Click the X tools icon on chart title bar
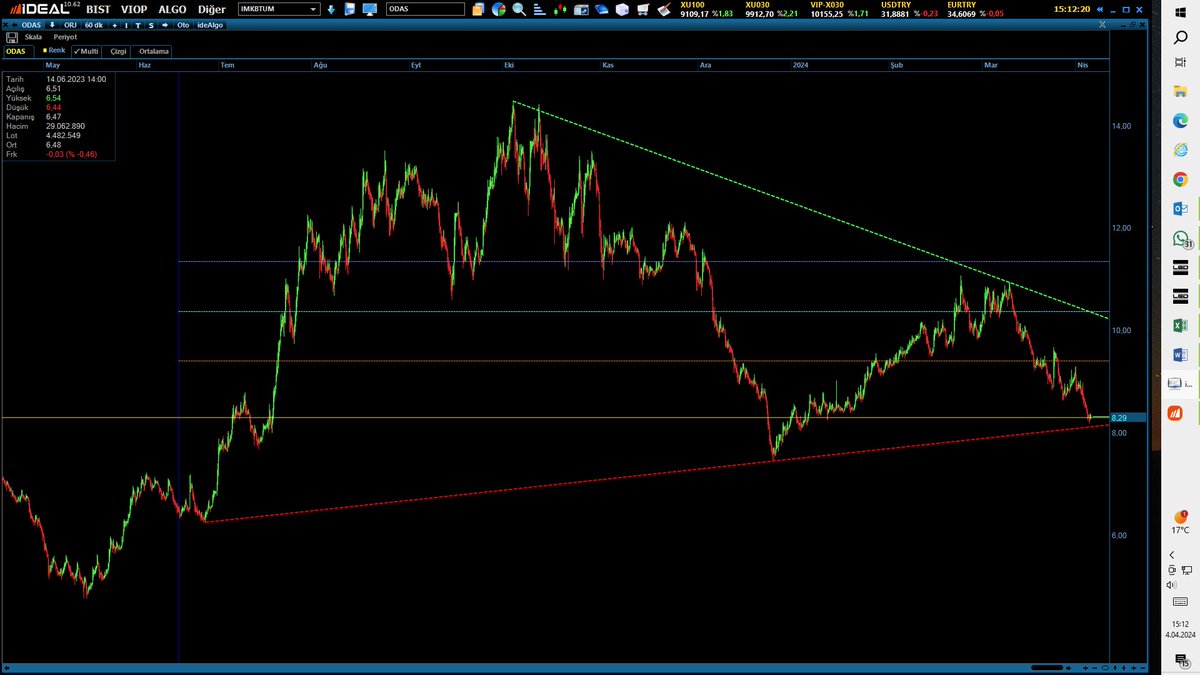The height and width of the screenshot is (675, 1200). point(1102,25)
